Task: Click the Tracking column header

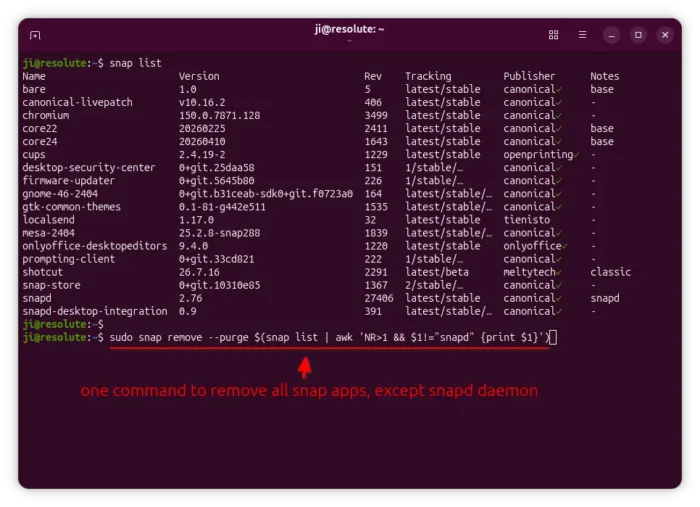Action: pyautogui.click(x=428, y=76)
